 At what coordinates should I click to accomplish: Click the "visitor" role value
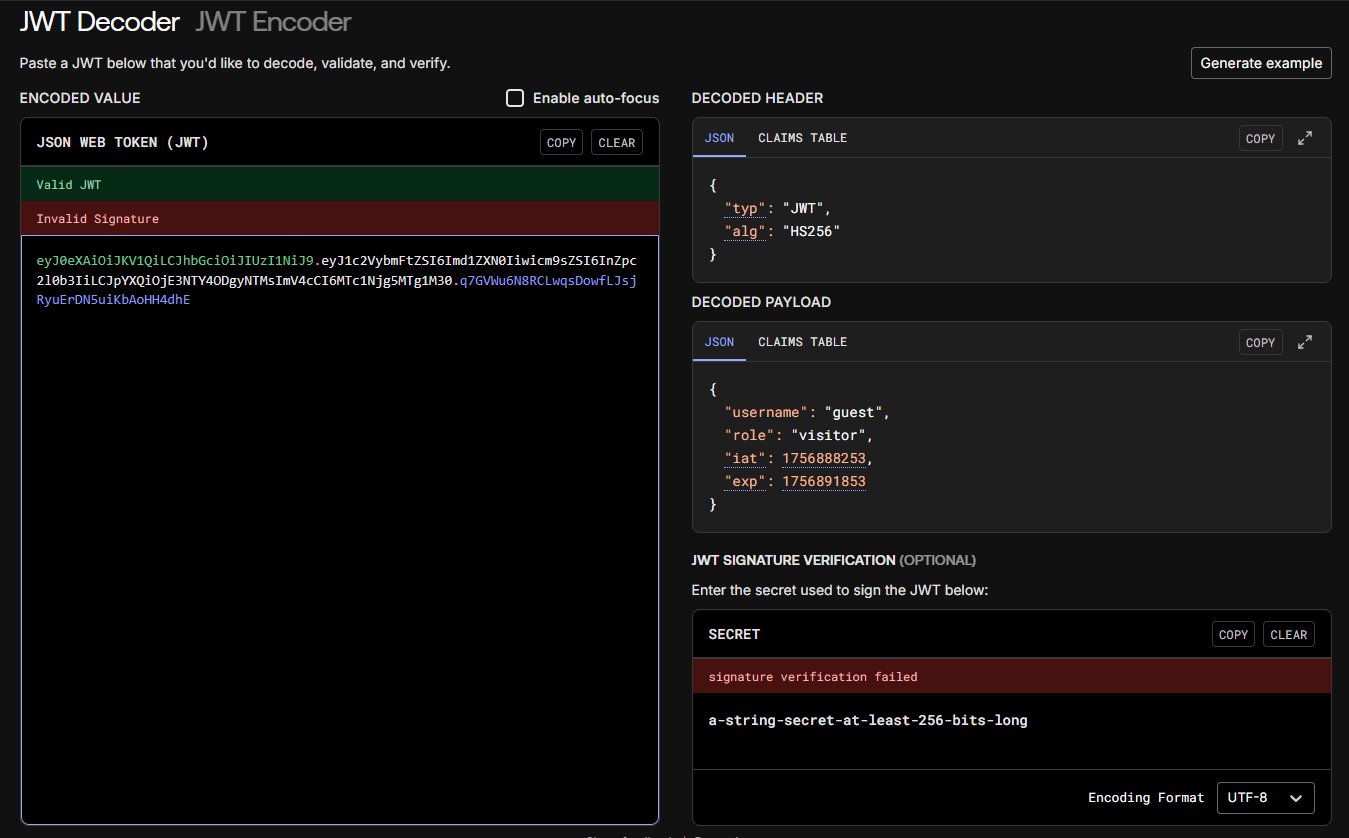coord(828,435)
